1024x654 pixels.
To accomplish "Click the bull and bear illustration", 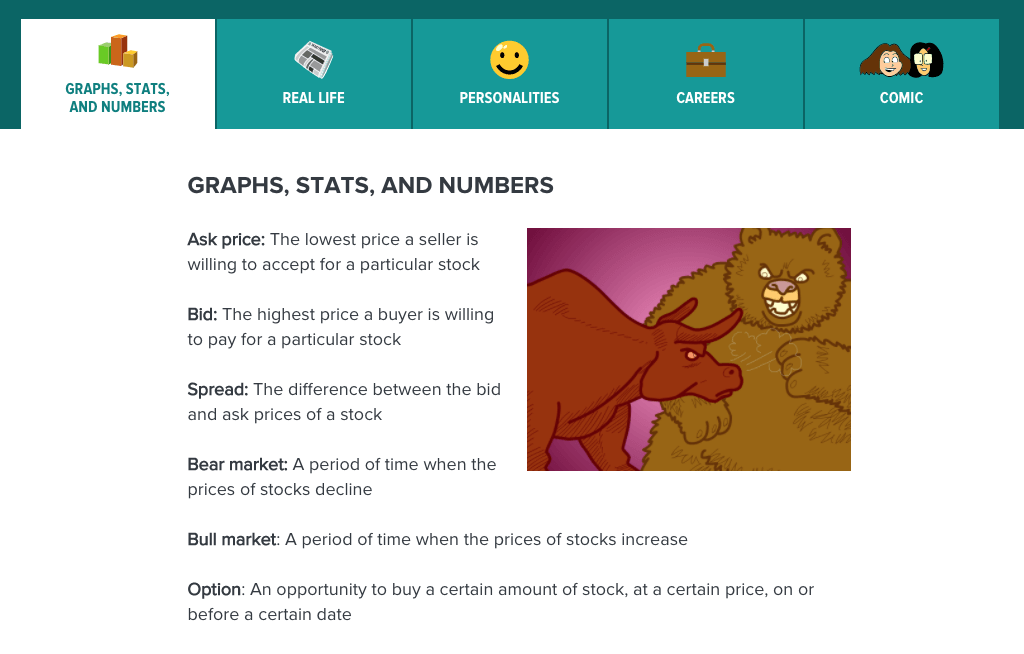I will tap(688, 349).
